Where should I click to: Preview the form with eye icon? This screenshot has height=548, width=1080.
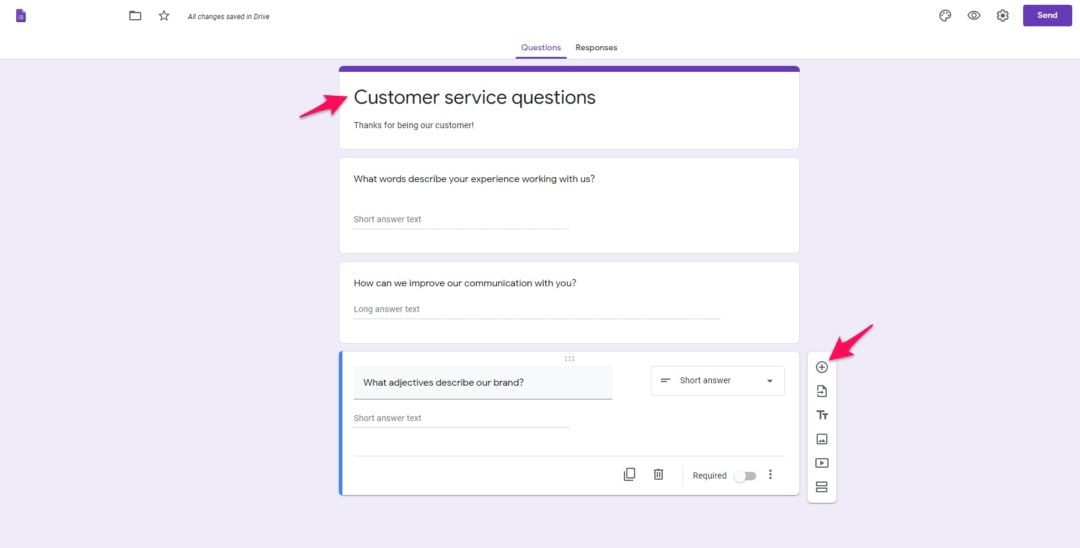974,16
